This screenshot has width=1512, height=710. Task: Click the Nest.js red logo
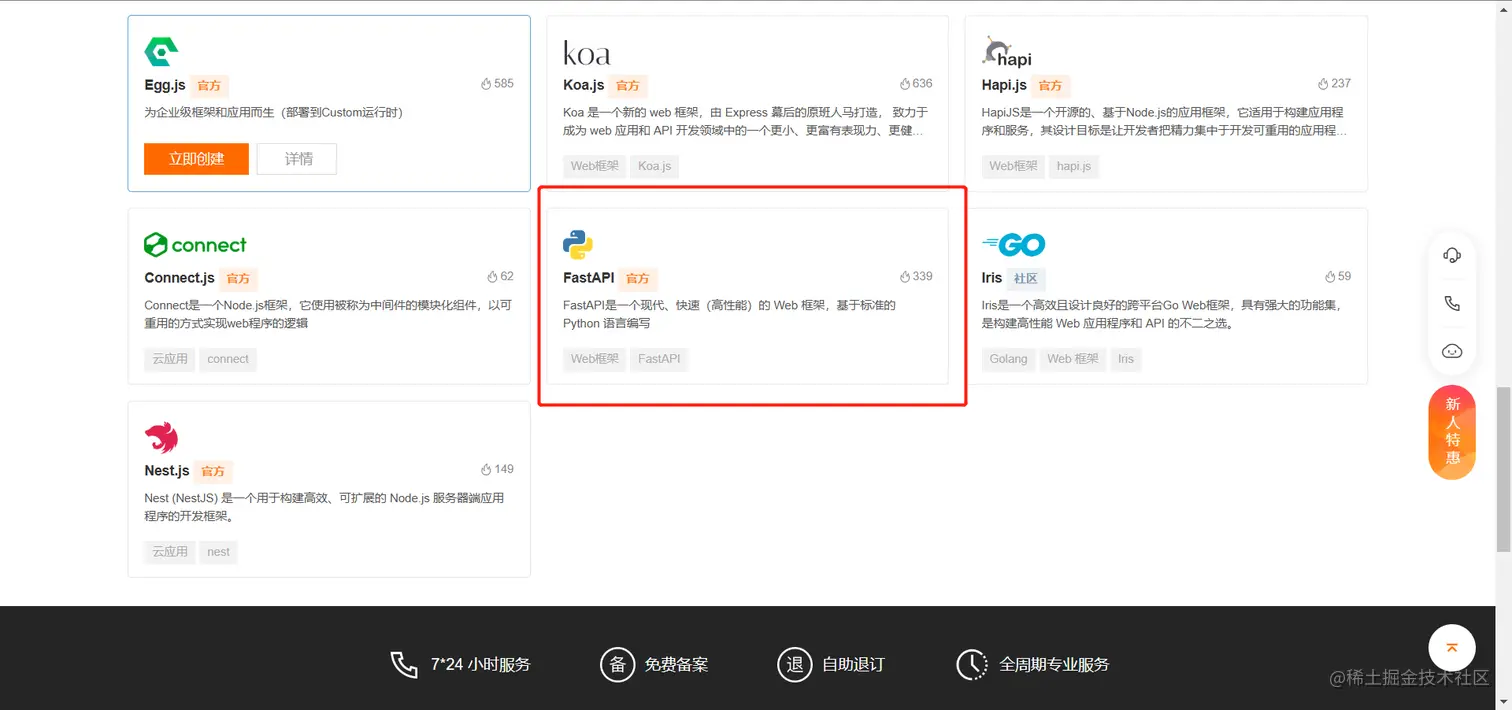coord(161,437)
